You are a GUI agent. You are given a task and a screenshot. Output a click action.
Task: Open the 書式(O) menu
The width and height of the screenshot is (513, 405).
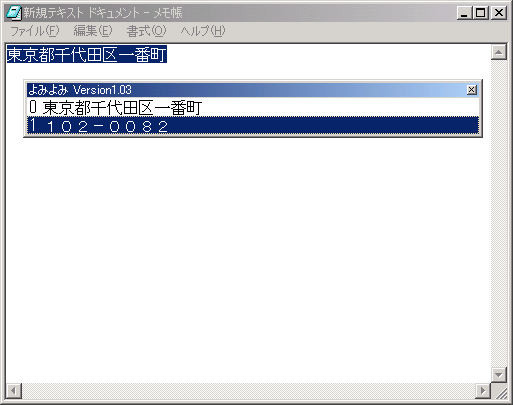pyautogui.click(x=146, y=31)
